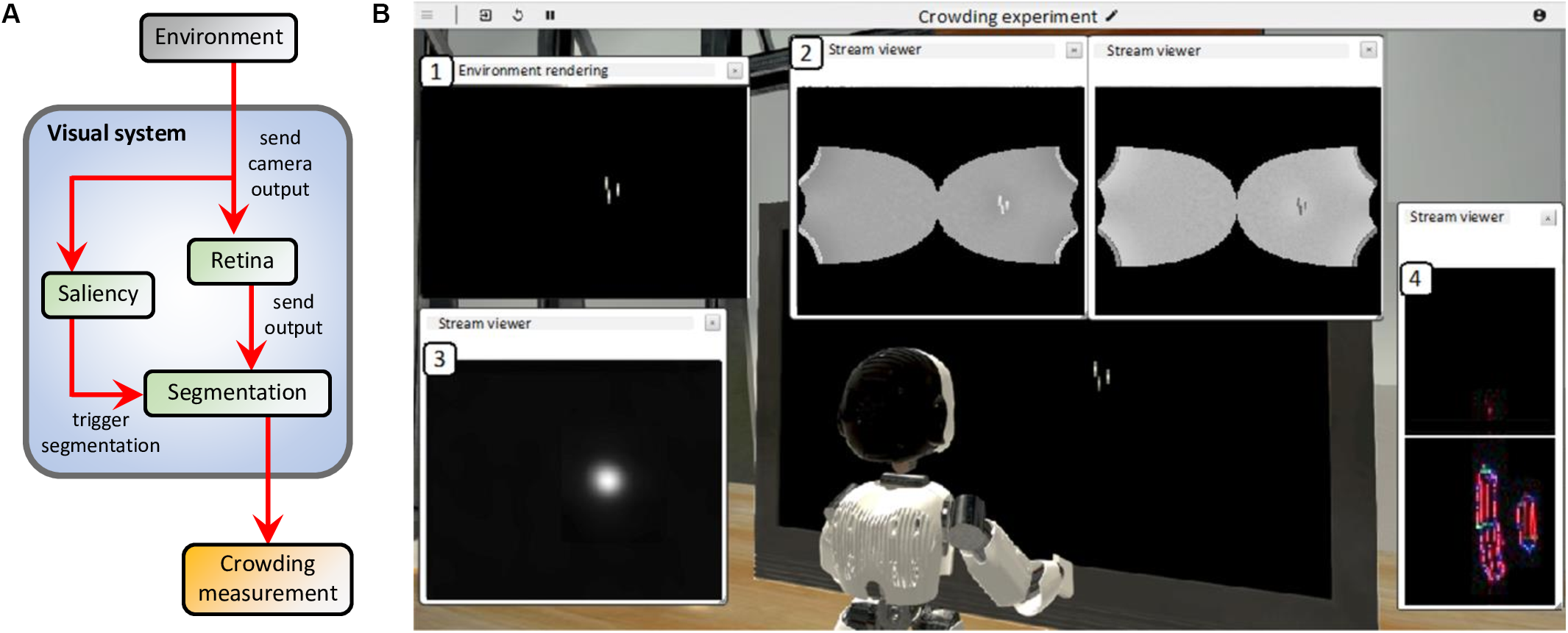Click the exit experiment icon in the toolbar
The image size is (1568, 633).
[x=485, y=15]
